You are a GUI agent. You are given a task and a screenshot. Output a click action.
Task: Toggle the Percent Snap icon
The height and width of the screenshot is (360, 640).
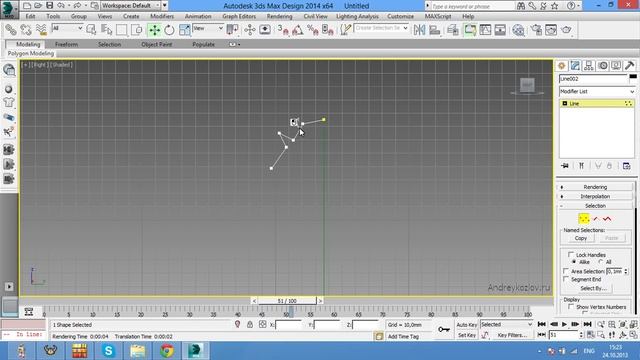[x=313, y=30]
